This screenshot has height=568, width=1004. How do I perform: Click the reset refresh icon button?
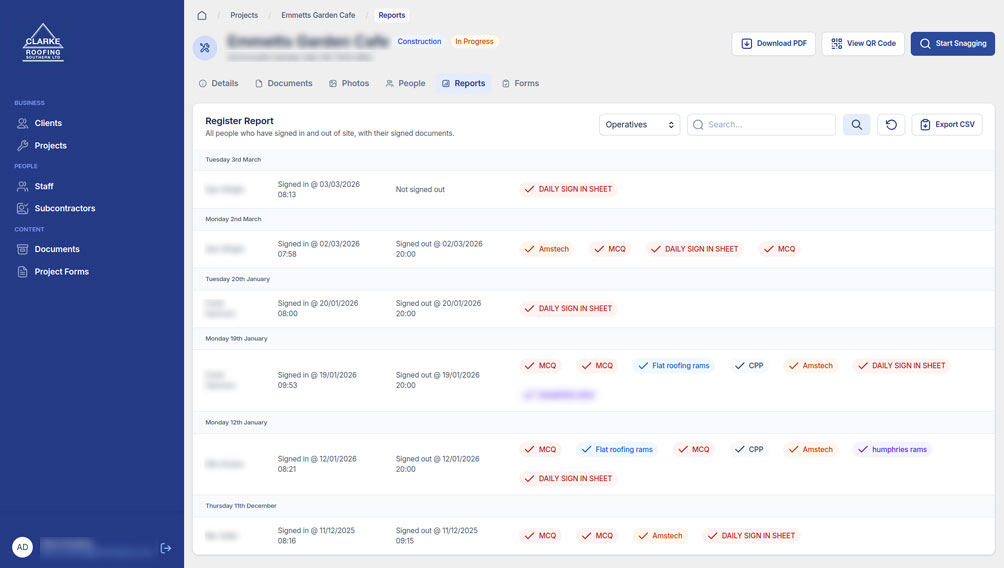[x=891, y=125]
